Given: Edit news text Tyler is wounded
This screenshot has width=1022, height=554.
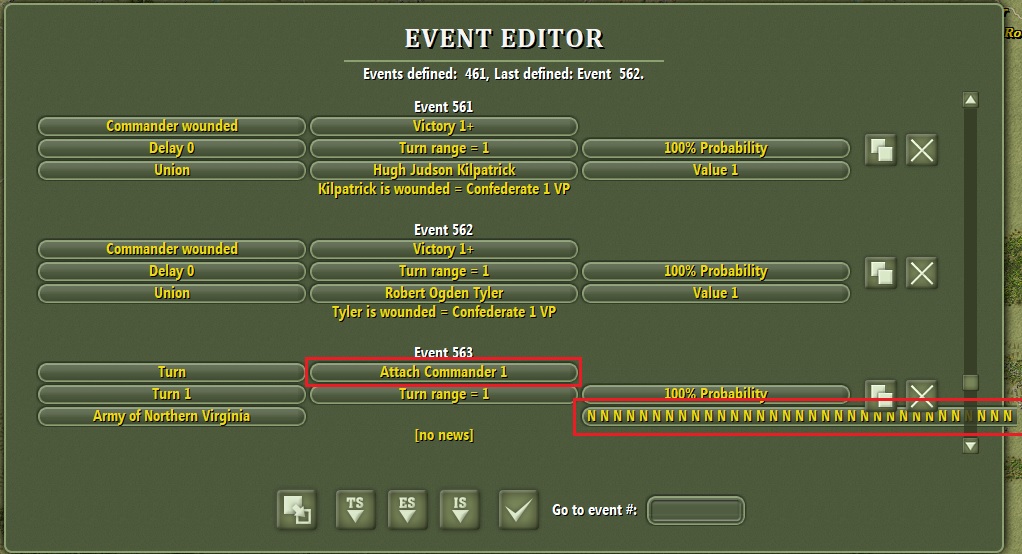Looking at the screenshot, I should pyautogui.click(x=443, y=312).
